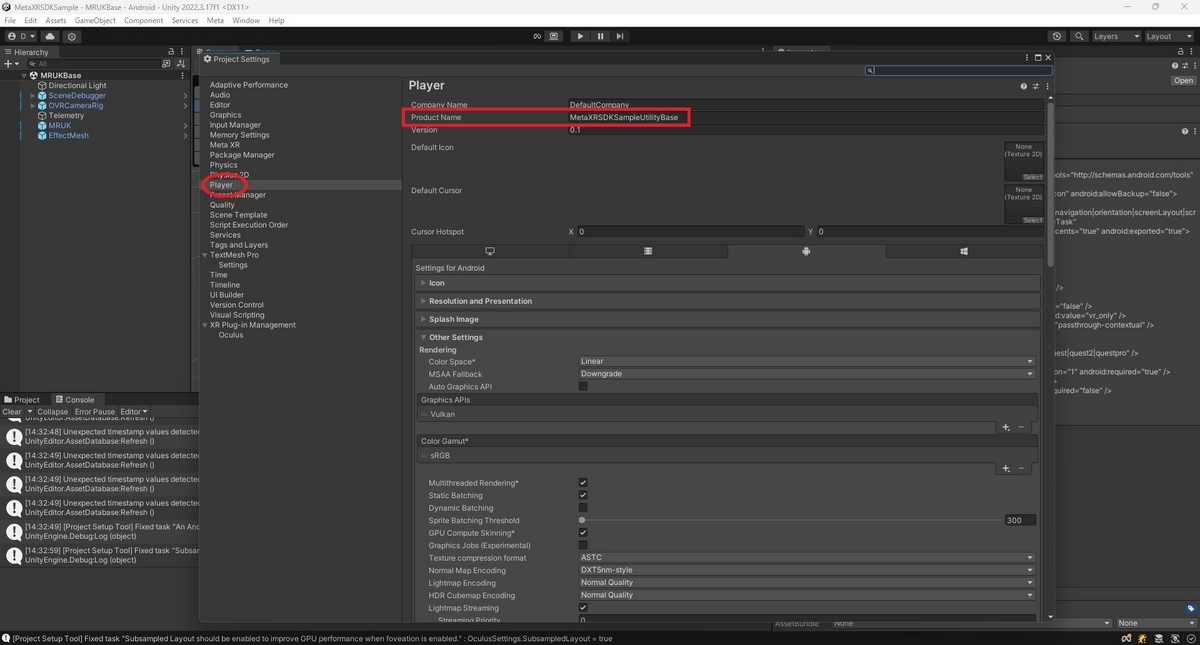Open the MRUK prefab arrow
The width and height of the screenshot is (1200, 645).
tap(185, 125)
